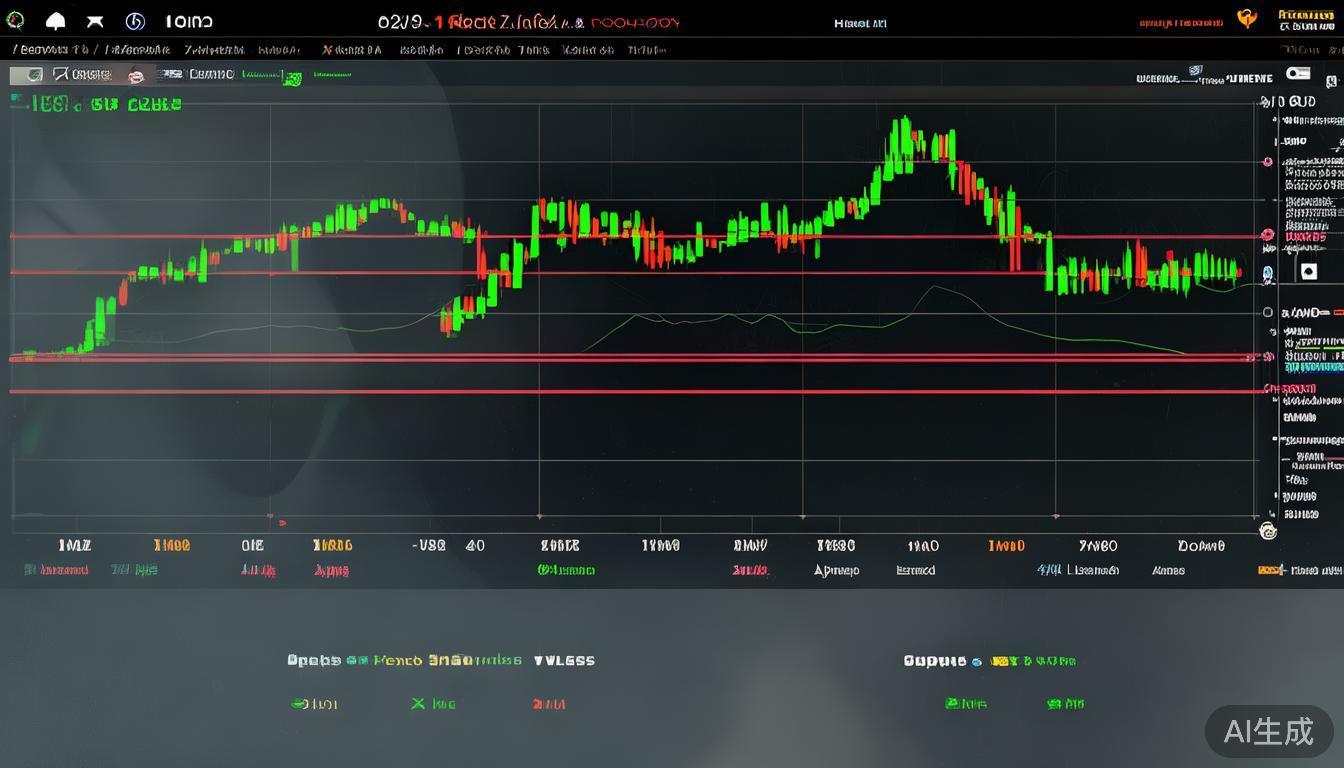Open the grey dropdown box at chart toolbar left
This screenshot has width=1344, height=768.
click(x=26, y=75)
